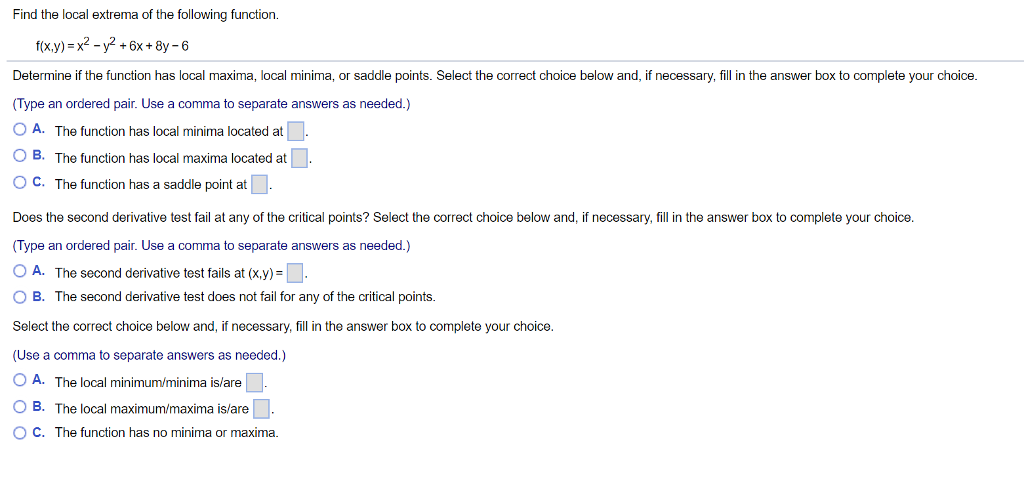
Task: Click 'The local maximum/maxima is/are' label text
Action: [152, 409]
